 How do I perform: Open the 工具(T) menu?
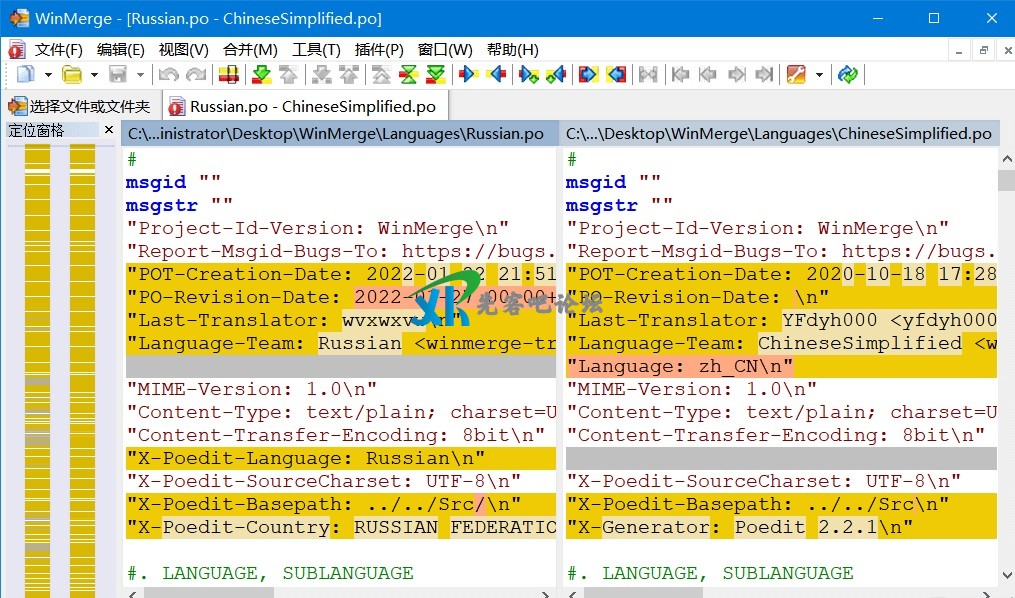tap(316, 50)
